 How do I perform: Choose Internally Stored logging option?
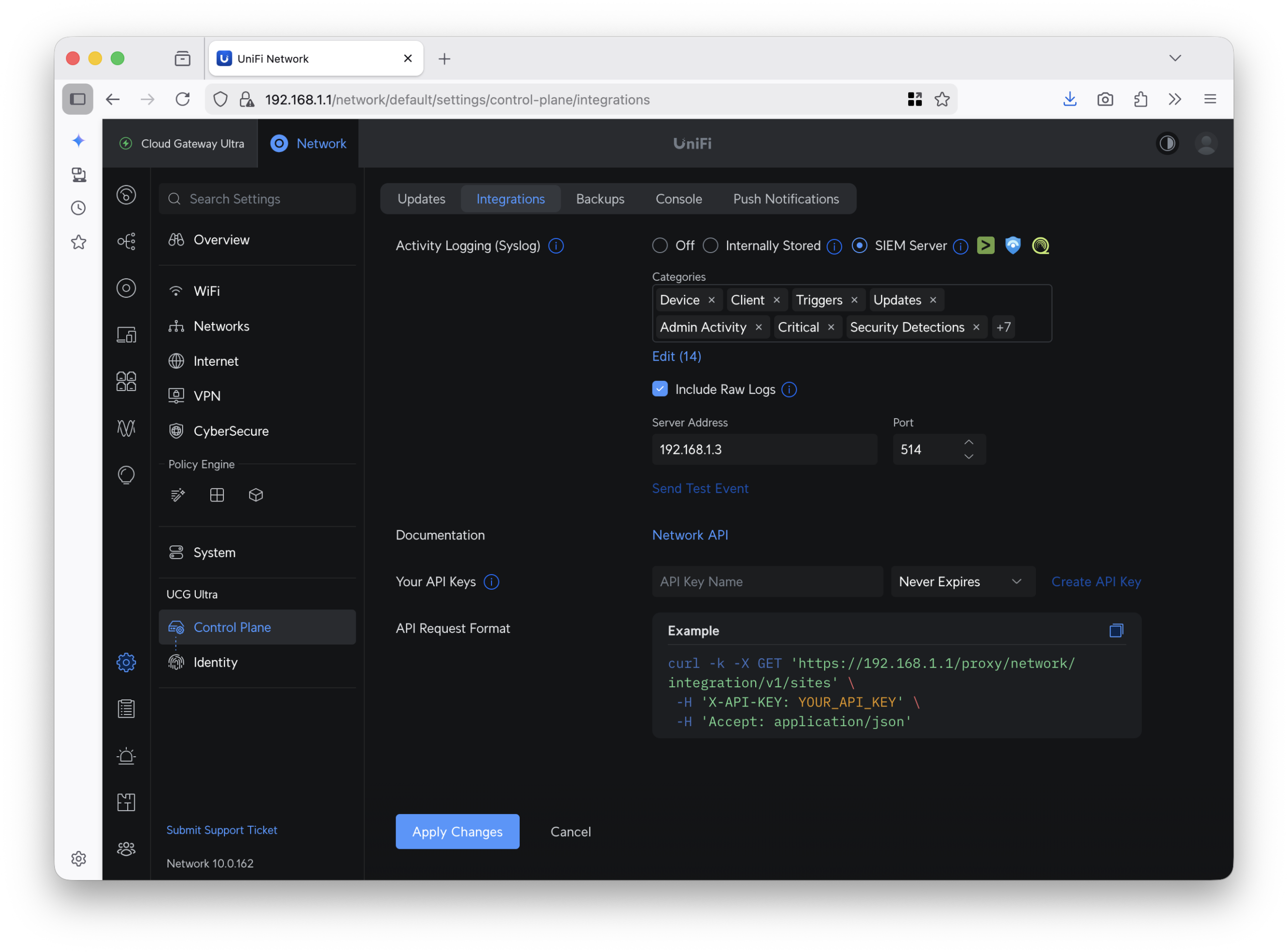click(710, 246)
